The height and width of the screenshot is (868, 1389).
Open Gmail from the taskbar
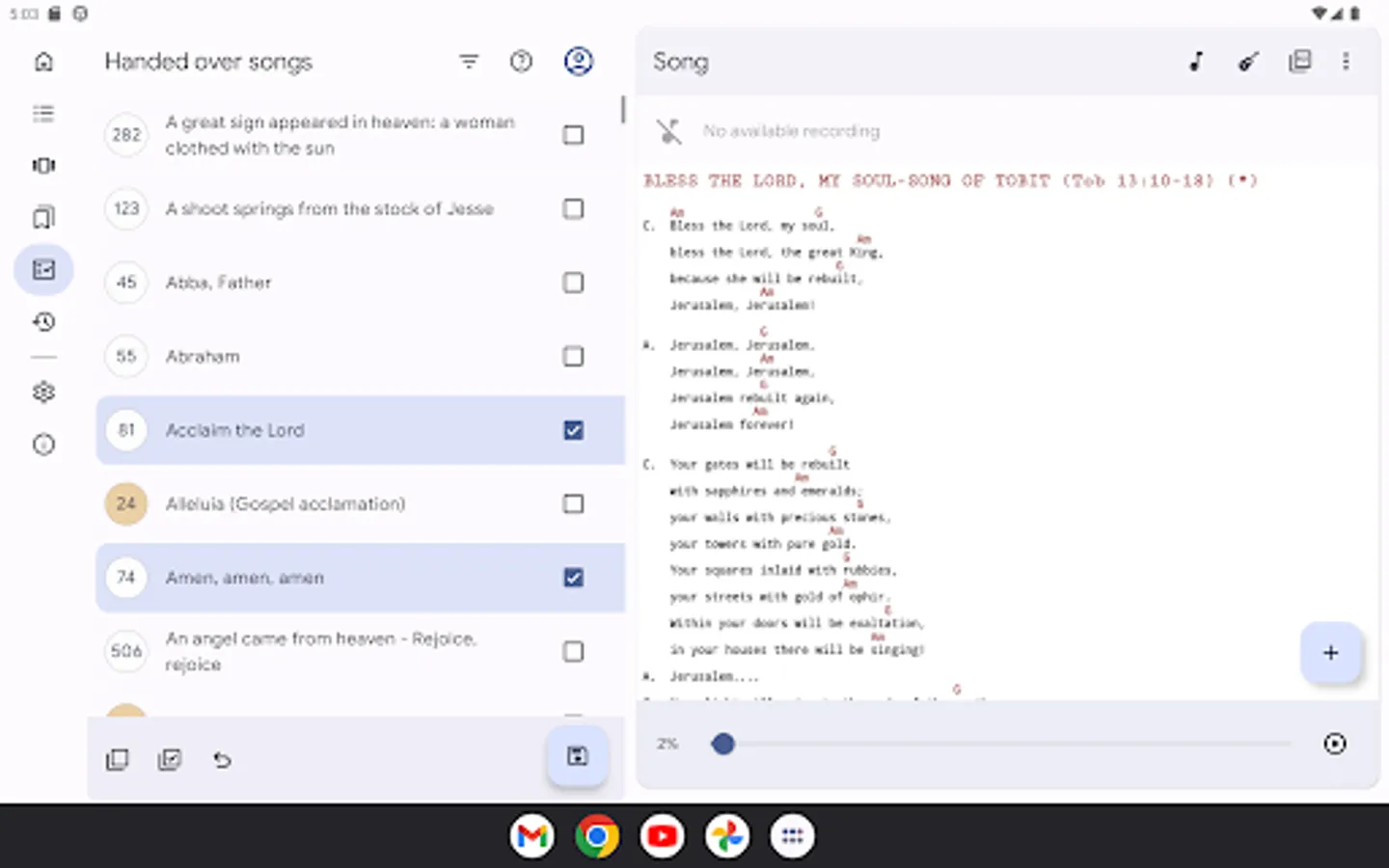click(532, 836)
